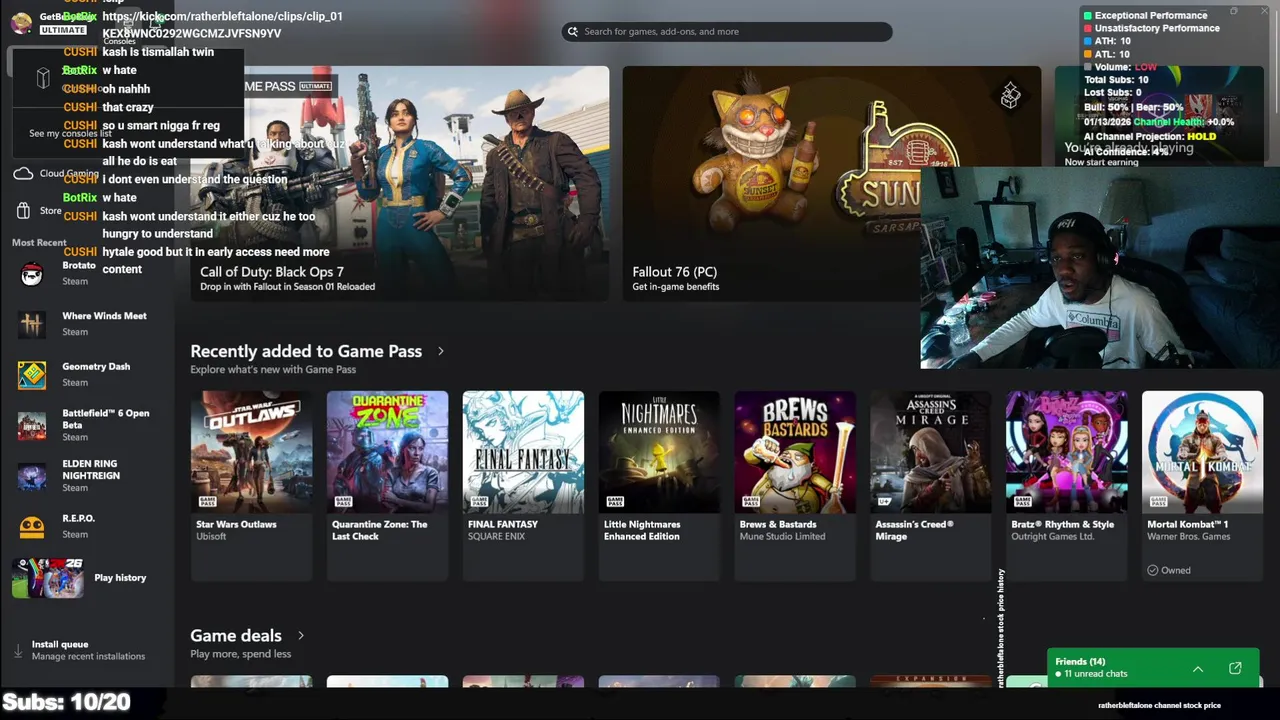This screenshot has height=720, width=1280.
Task: Open ELDEN RING NIGHTREIGN from sidebar
Action: tap(88, 475)
